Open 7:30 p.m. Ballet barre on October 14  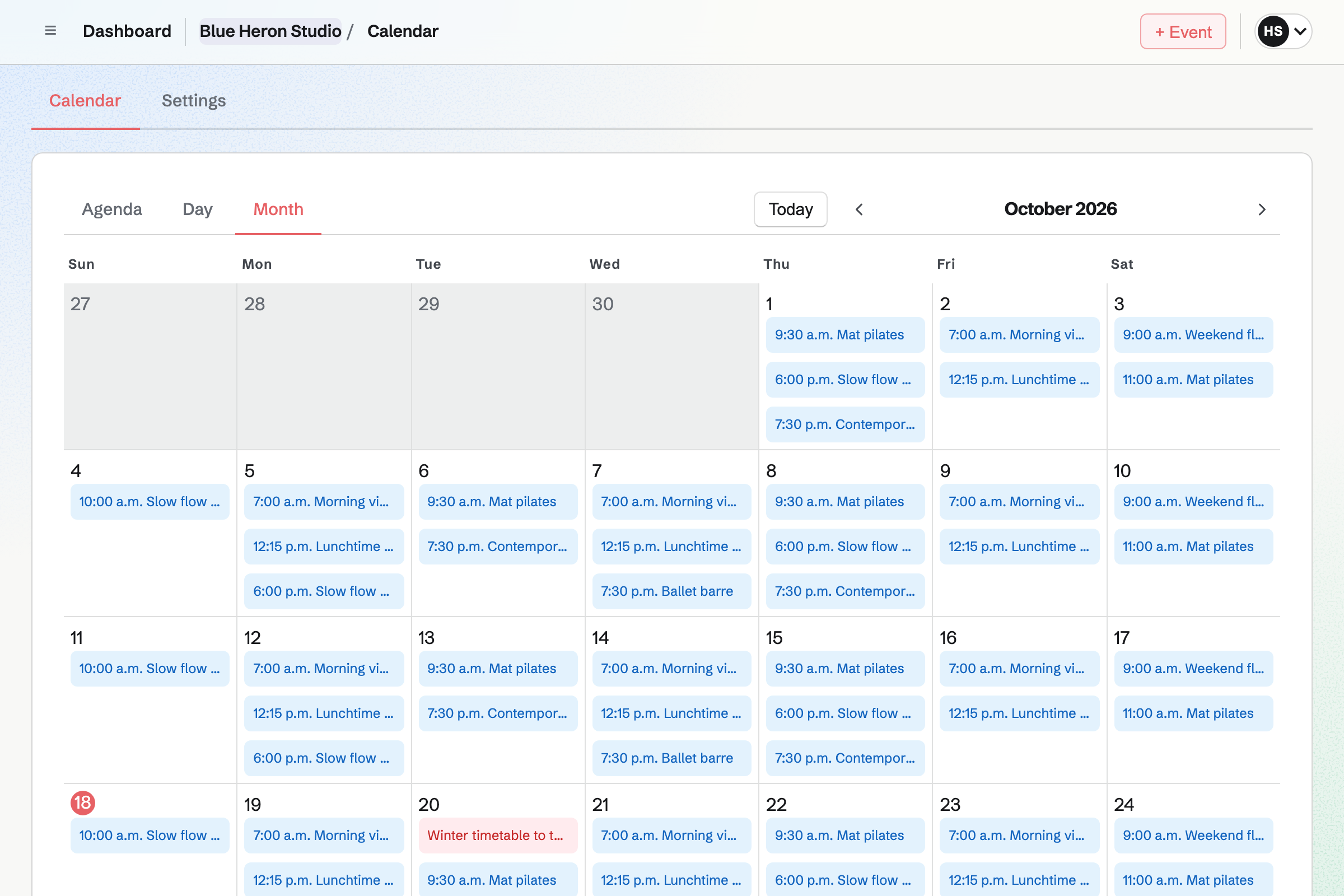tap(671, 758)
